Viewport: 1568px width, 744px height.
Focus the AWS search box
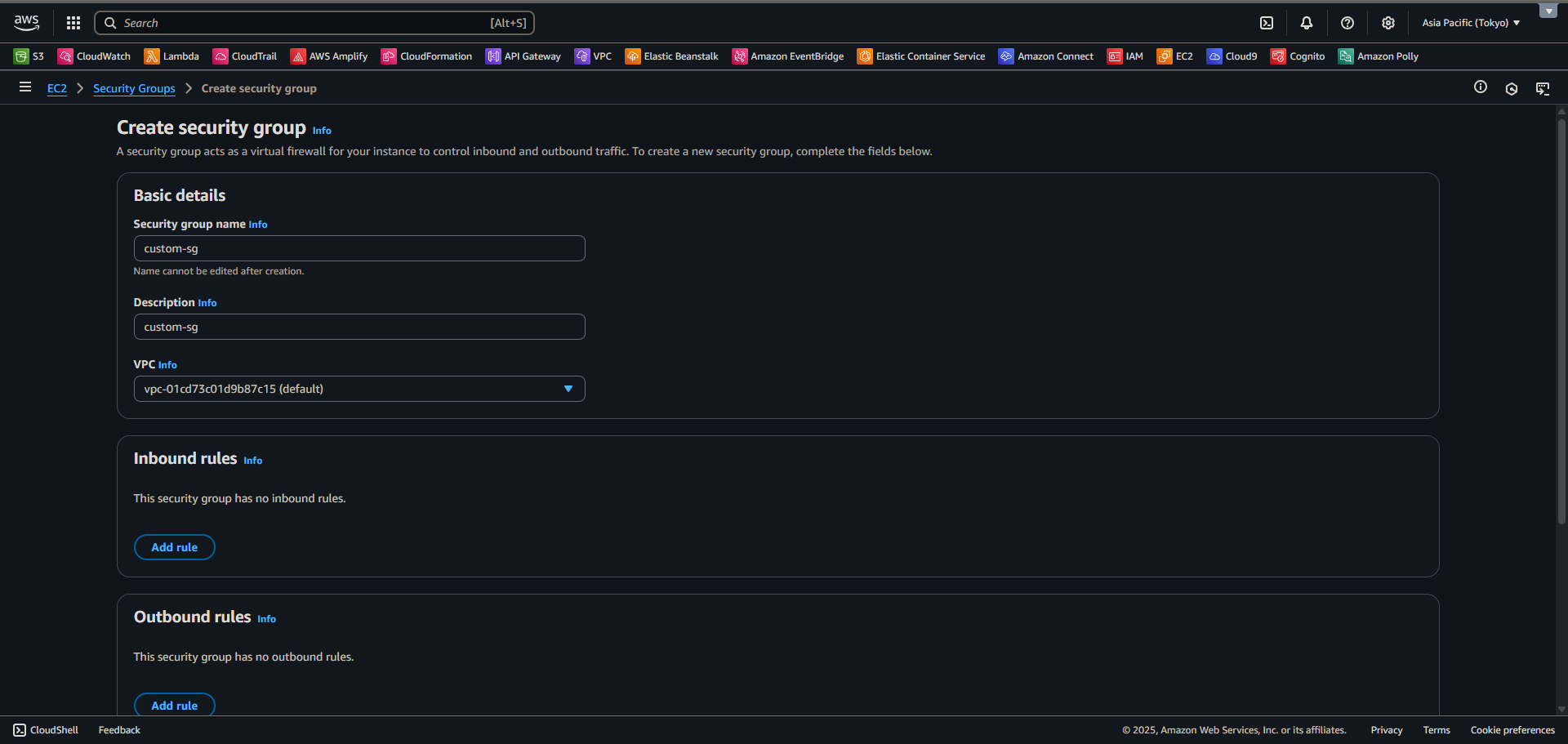(x=314, y=23)
